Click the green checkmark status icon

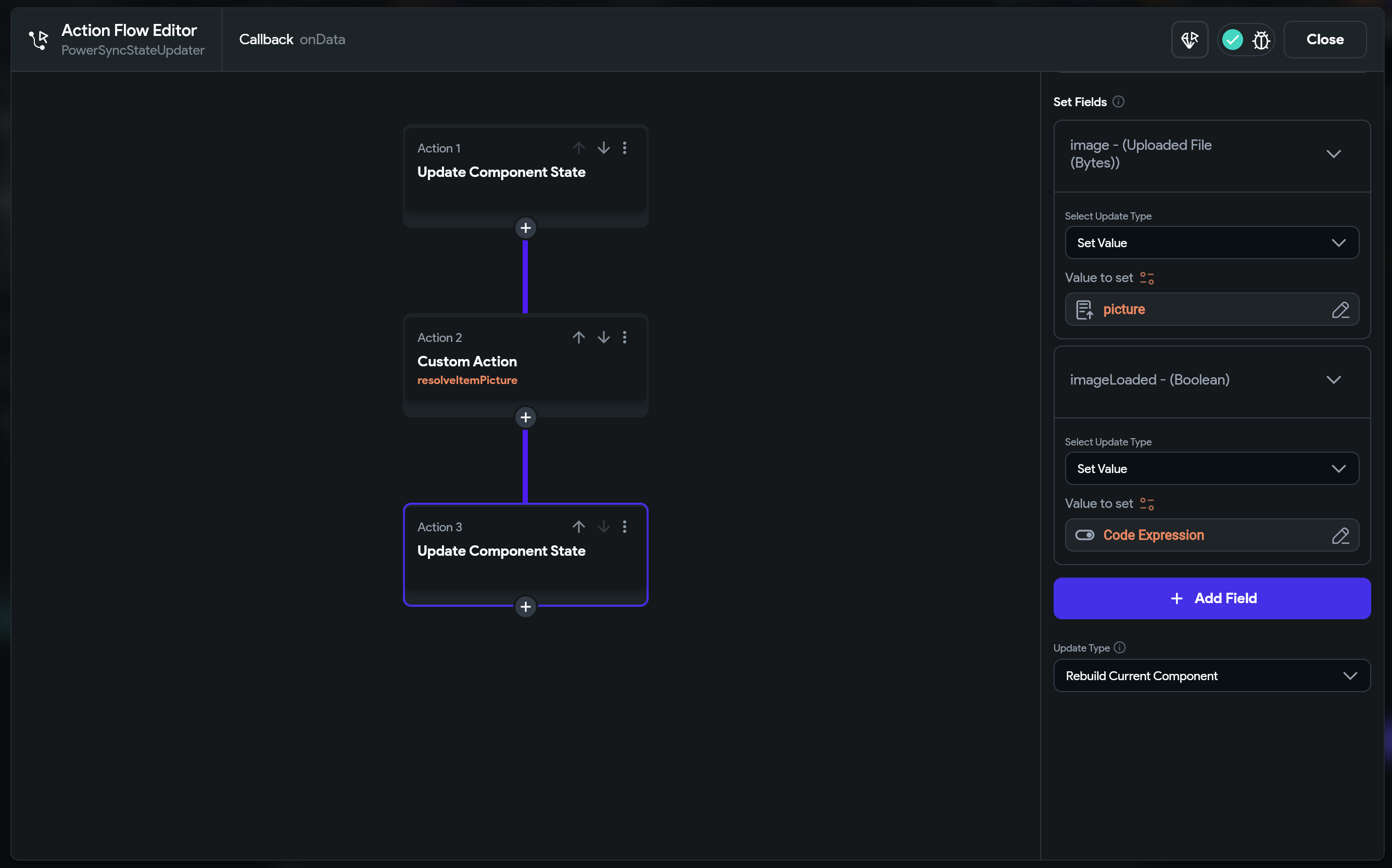pos(1232,40)
